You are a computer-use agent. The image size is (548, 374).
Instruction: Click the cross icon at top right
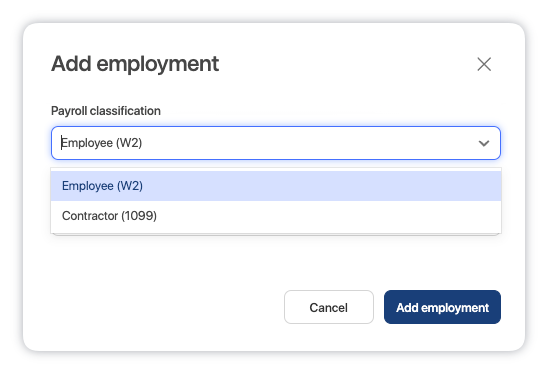[484, 64]
